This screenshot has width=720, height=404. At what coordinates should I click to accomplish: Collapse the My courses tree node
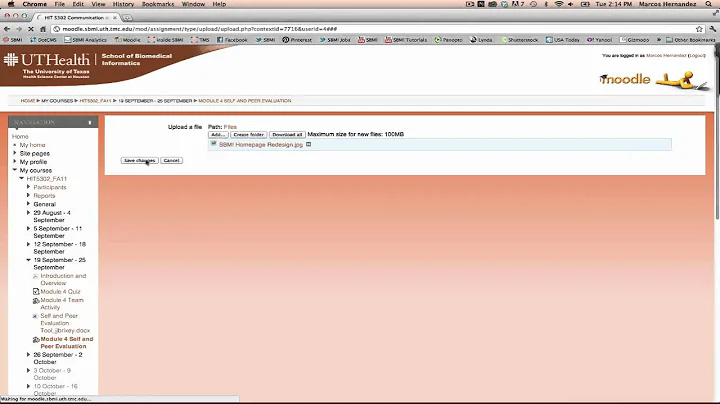[x=15, y=170]
